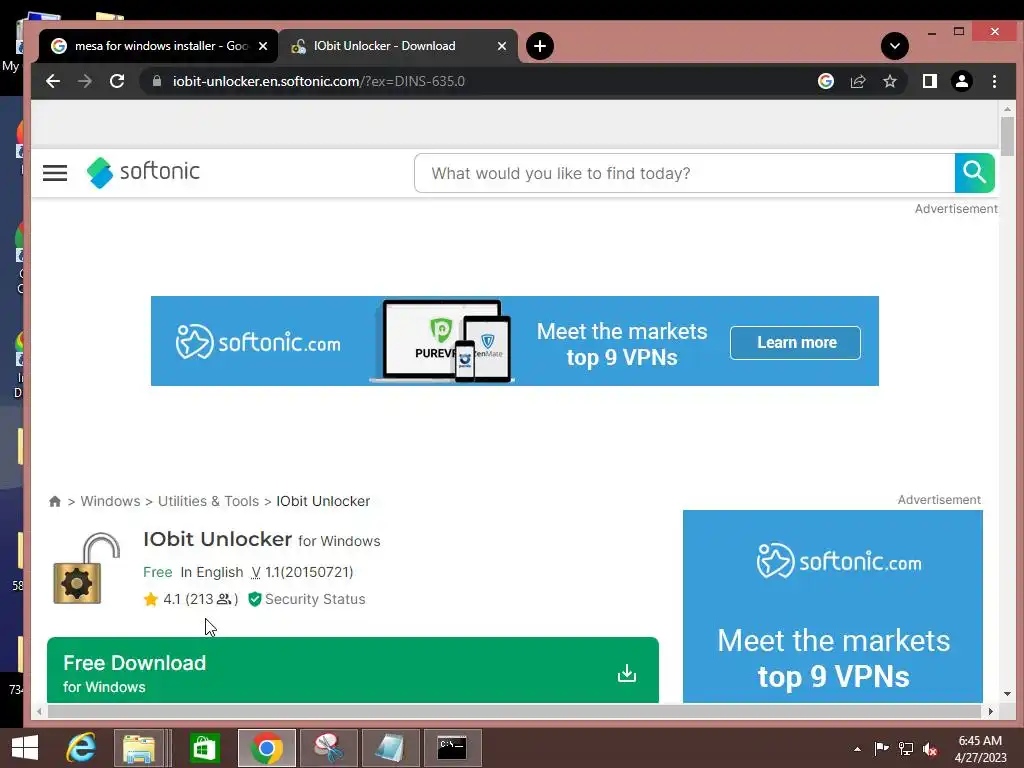Launch Internet Explorer from taskbar
The height and width of the screenshot is (768, 1024).
point(81,748)
